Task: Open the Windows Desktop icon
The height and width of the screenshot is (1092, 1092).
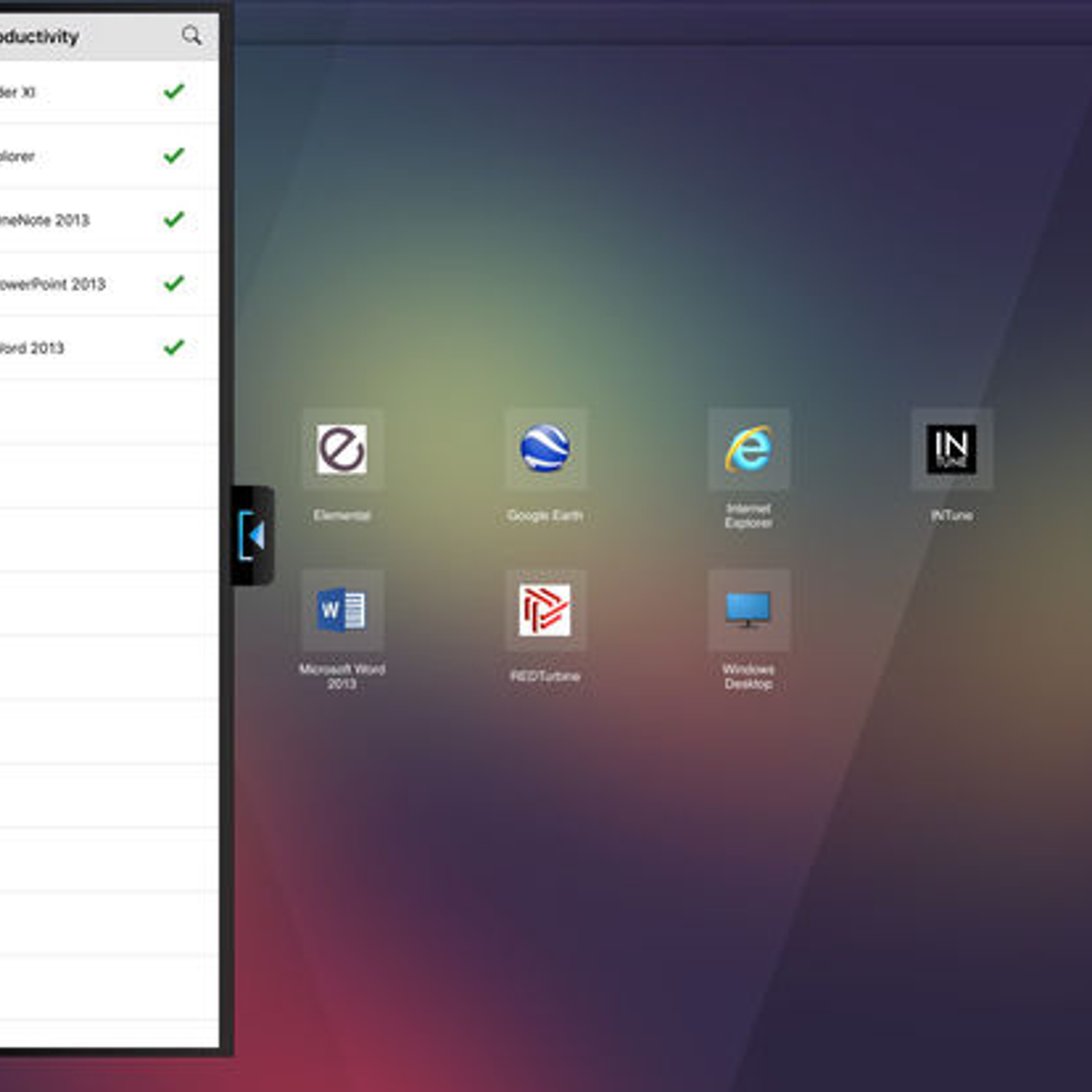Action: (x=748, y=609)
